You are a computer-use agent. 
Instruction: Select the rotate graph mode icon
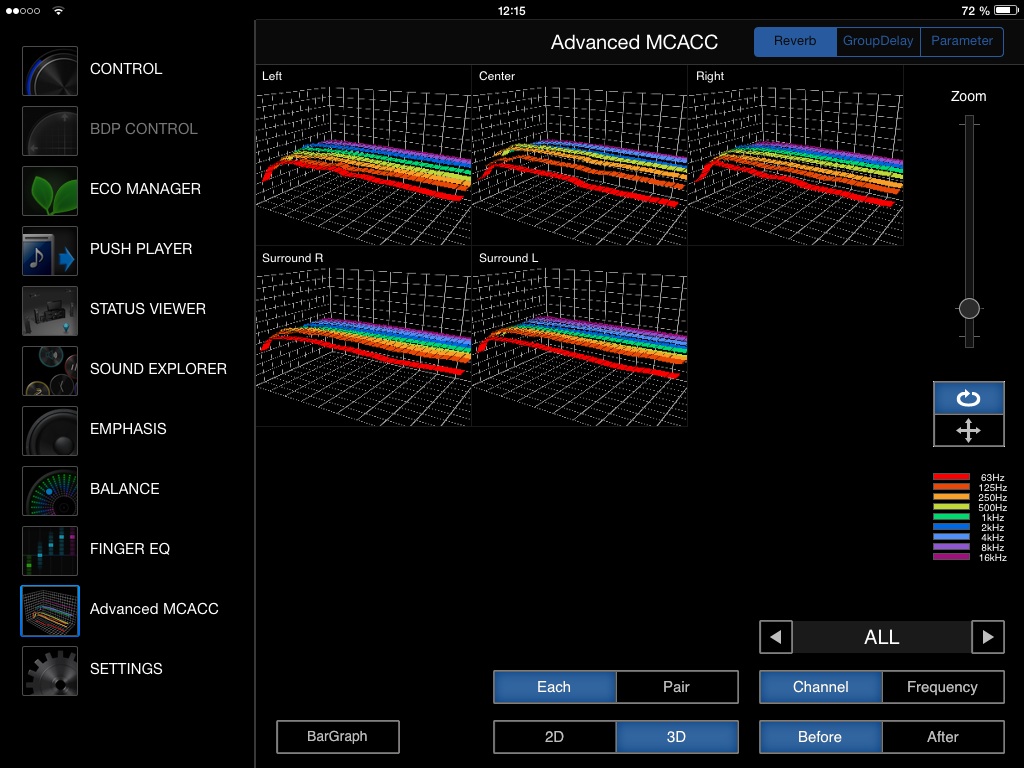[x=968, y=398]
